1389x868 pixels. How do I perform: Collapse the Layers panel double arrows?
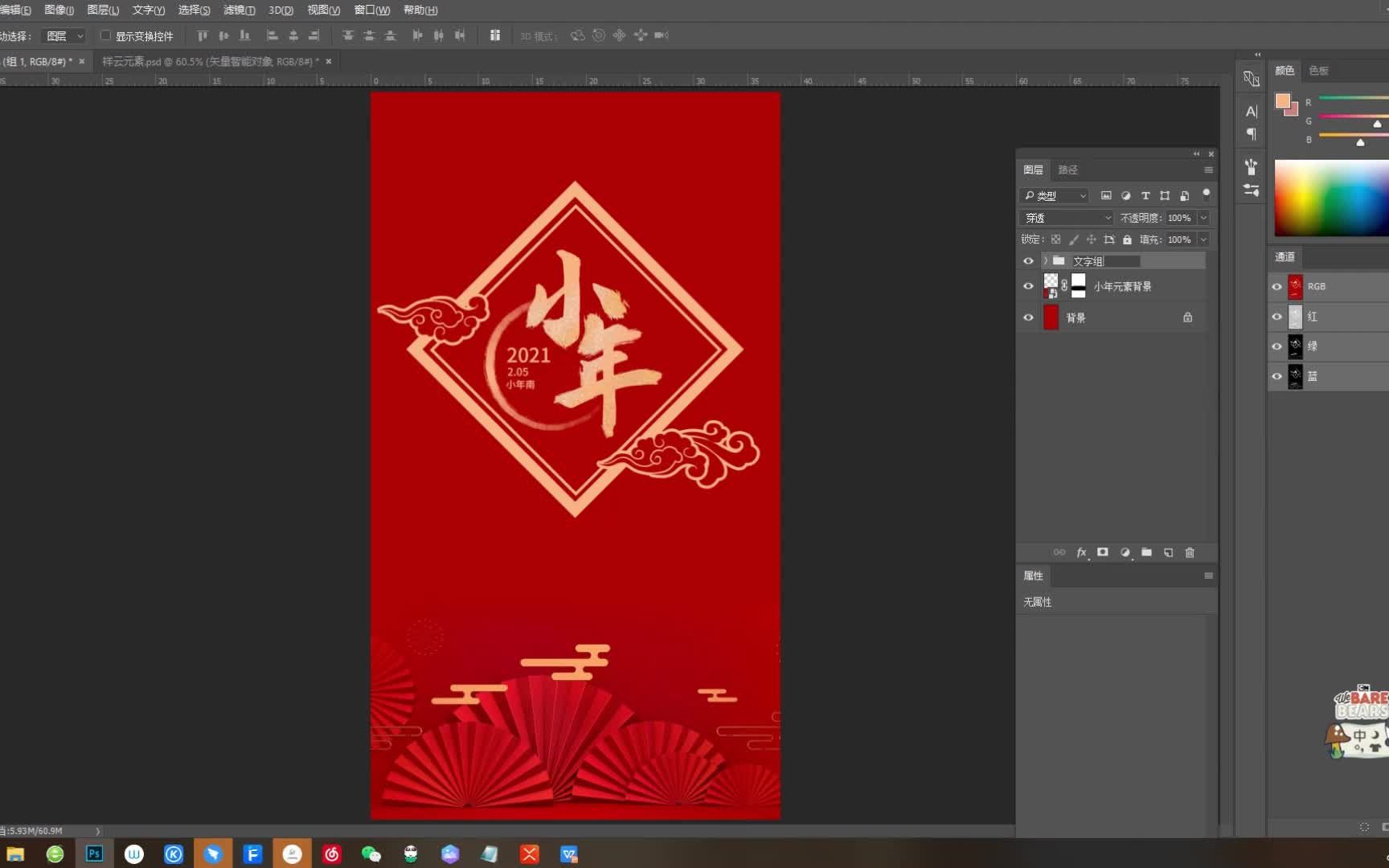(x=1196, y=154)
